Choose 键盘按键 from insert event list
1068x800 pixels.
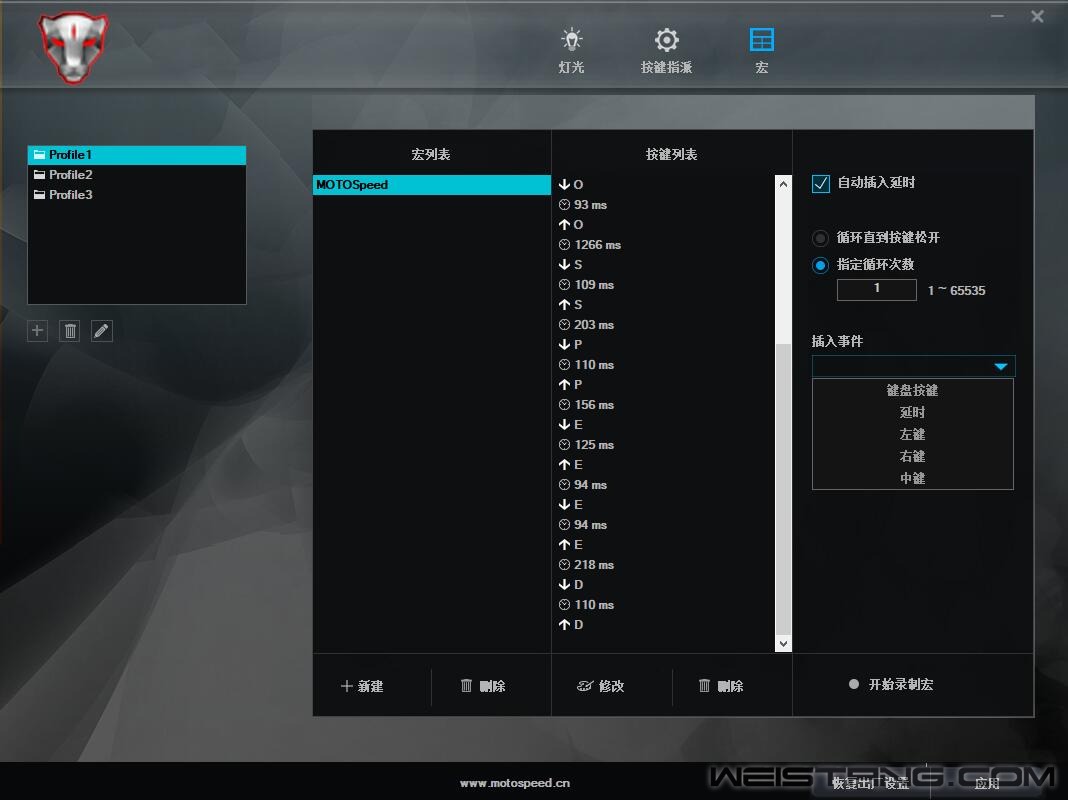point(913,390)
